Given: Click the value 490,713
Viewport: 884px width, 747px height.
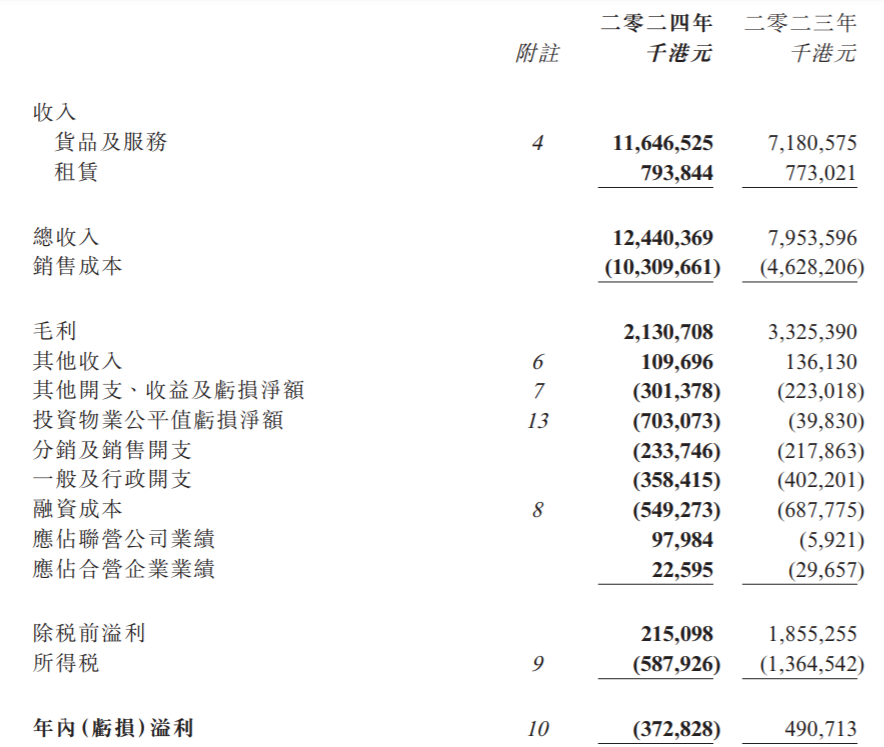Looking at the screenshot, I should [821, 730].
